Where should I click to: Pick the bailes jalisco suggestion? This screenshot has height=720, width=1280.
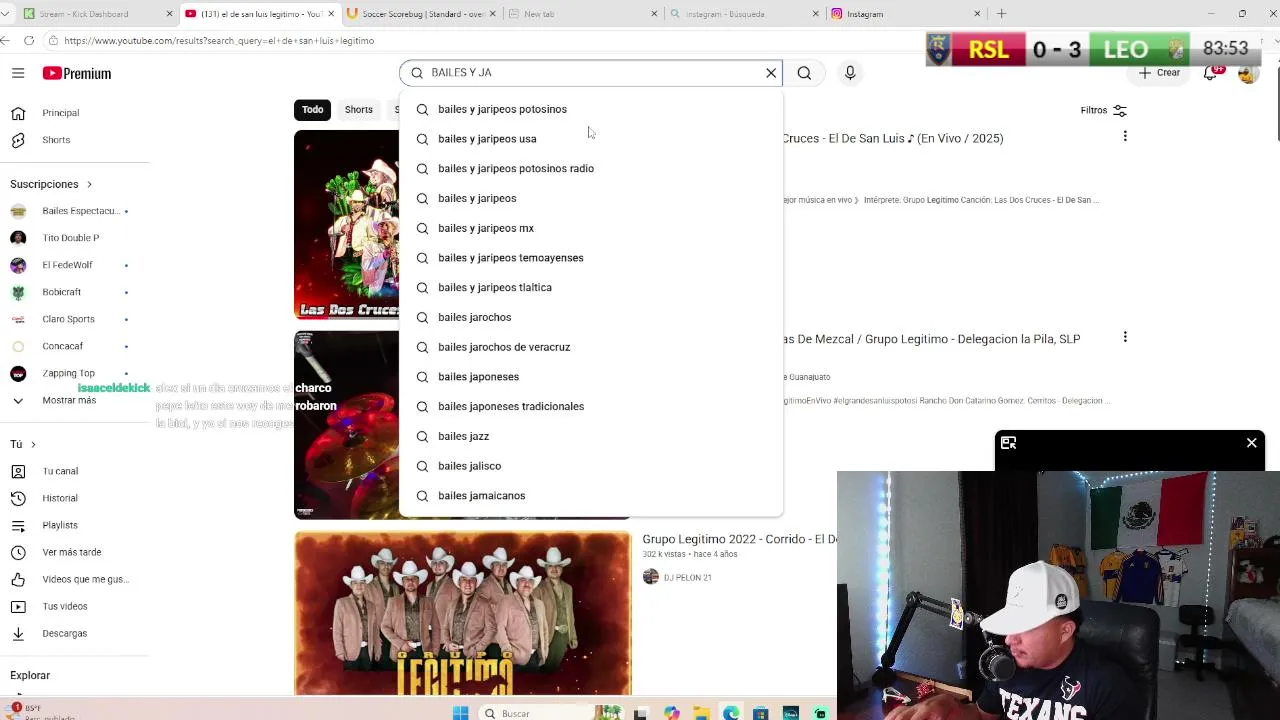click(x=590, y=466)
